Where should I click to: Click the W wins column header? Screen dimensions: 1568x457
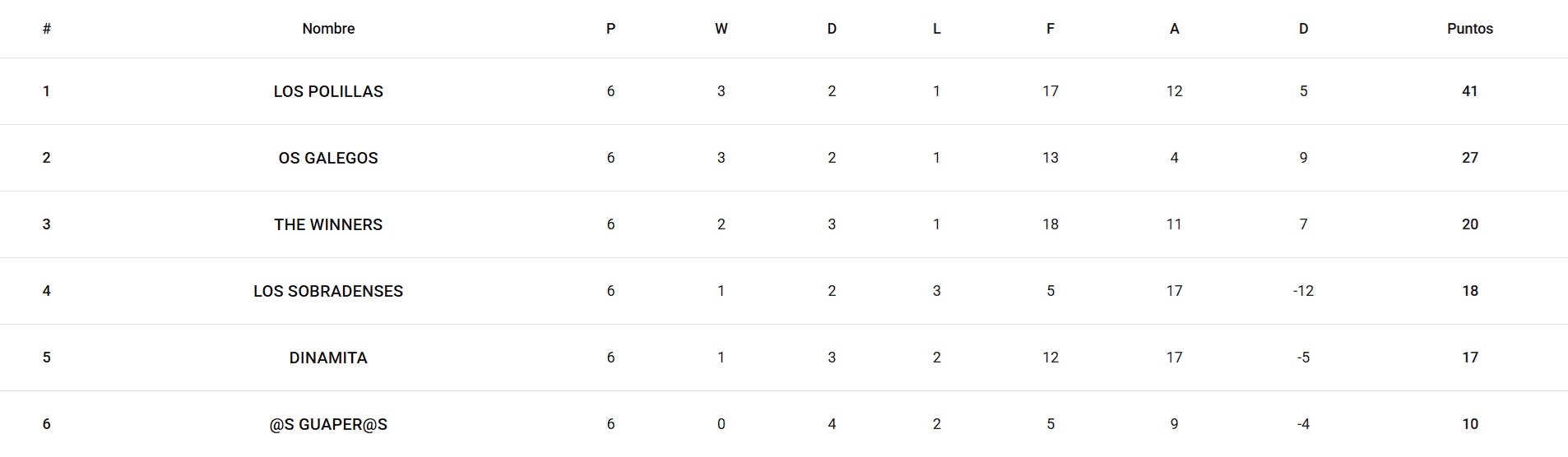click(721, 29)
